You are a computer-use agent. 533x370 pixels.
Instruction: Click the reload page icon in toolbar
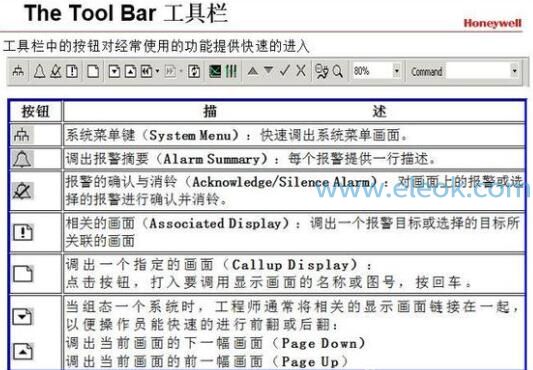pos(194,71)
